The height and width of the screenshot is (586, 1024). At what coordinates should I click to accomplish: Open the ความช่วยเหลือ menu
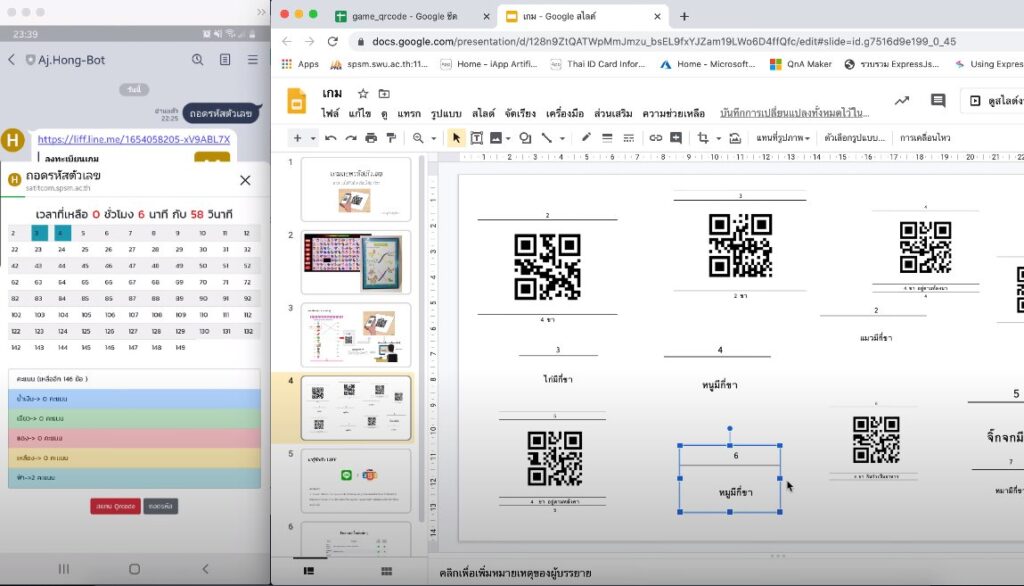coord(673,114)
